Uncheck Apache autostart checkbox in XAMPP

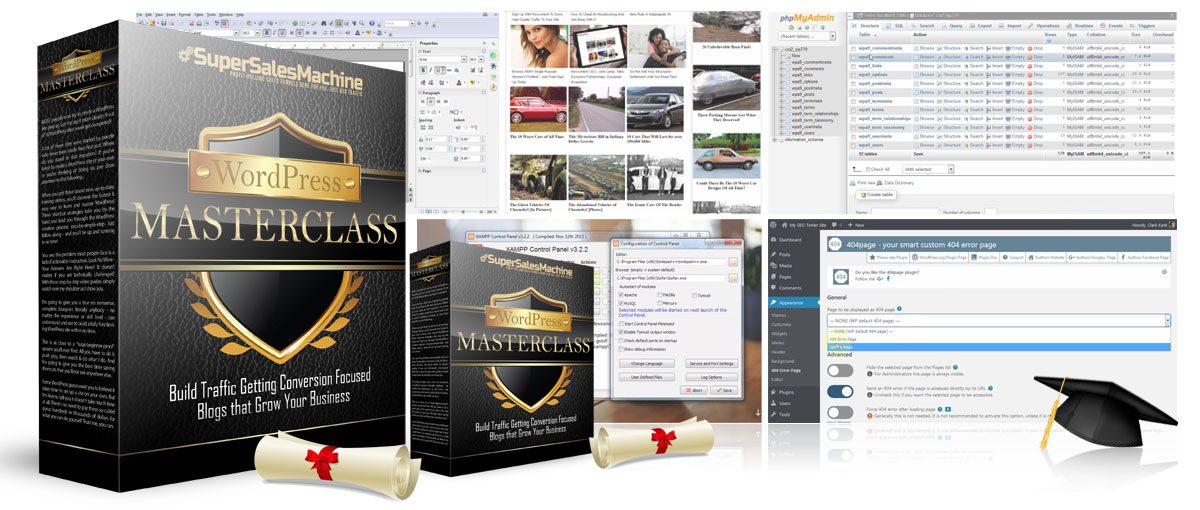click(x=621, y=295)
